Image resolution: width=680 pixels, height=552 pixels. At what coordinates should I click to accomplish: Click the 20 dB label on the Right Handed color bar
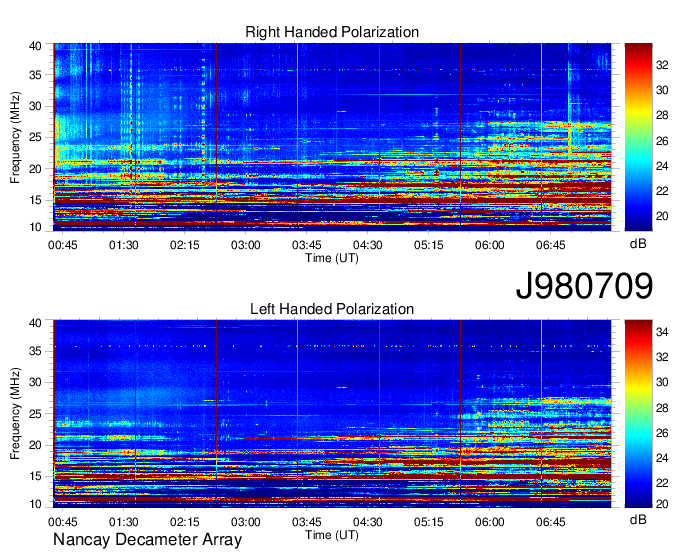click(662, 216)
